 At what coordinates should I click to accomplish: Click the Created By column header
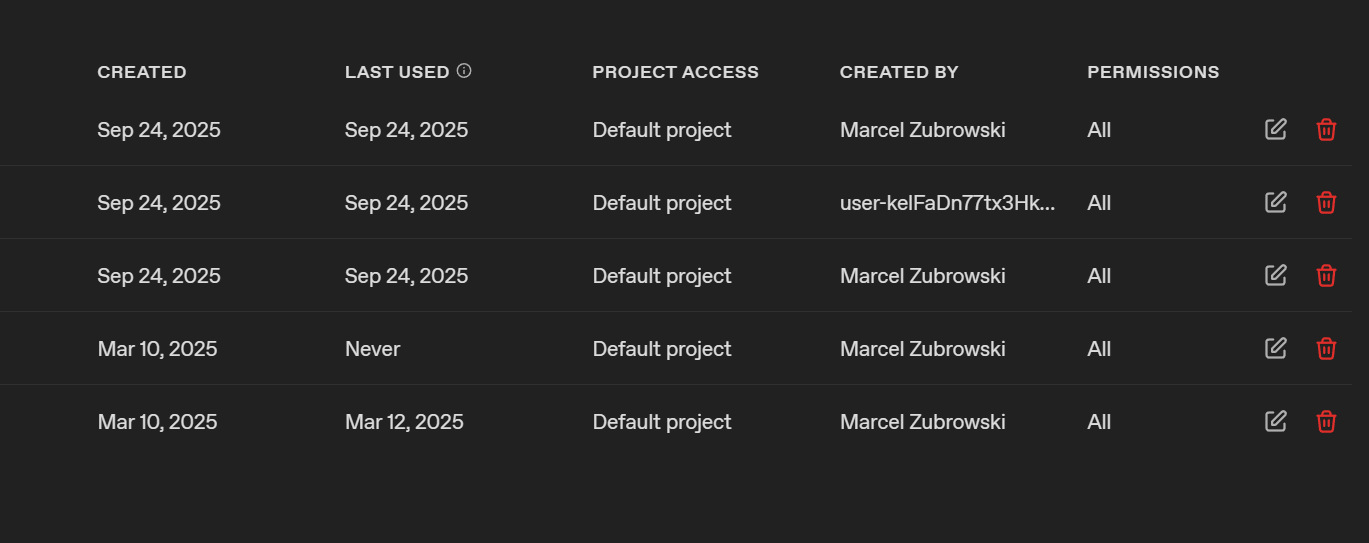coord(899,72)
